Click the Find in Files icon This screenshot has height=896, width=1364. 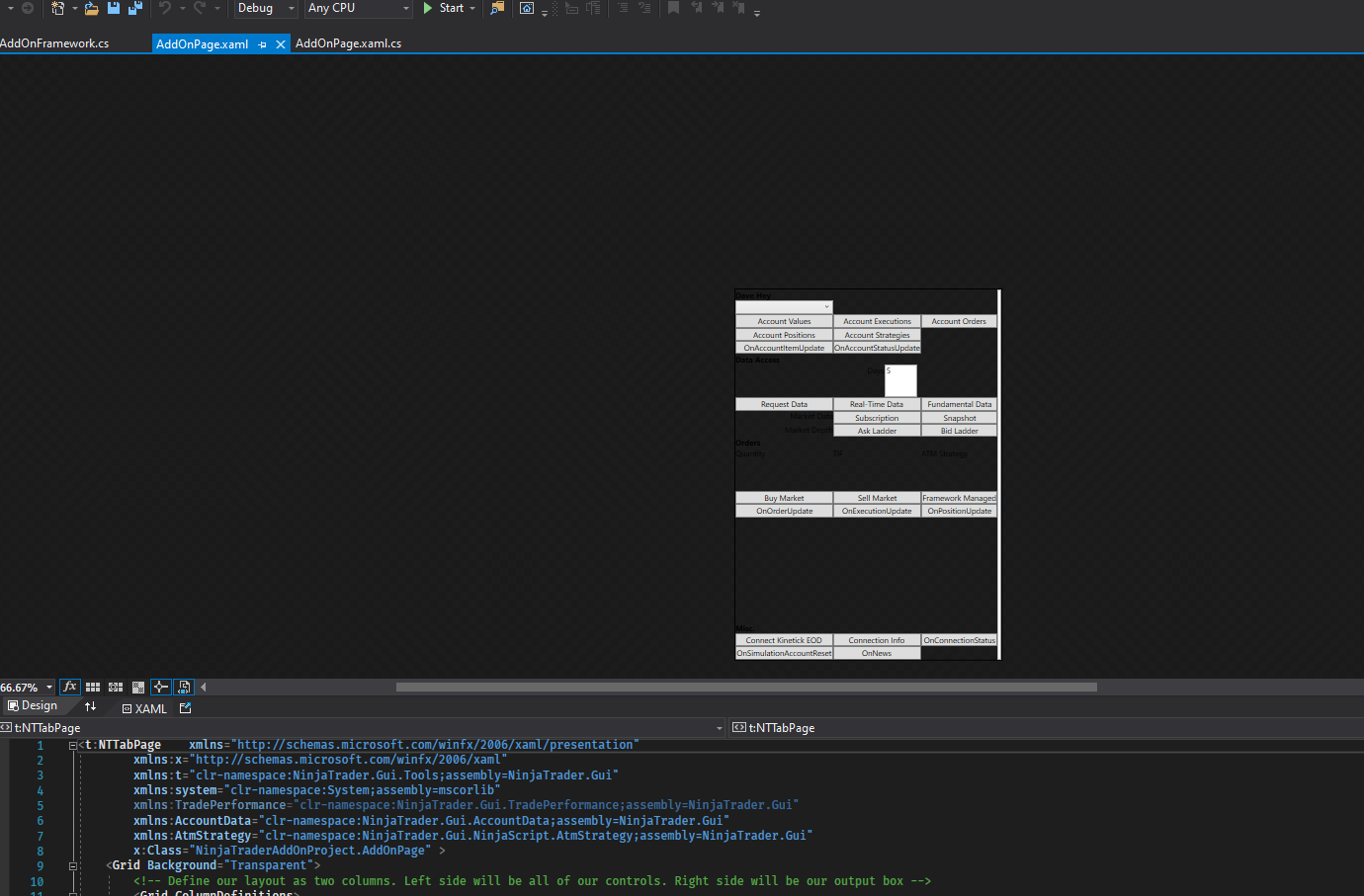tap(497, 8)
